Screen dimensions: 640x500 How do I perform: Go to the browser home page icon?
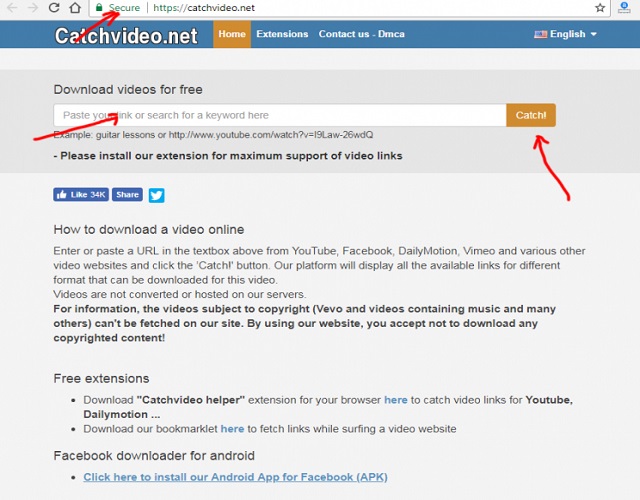[75, 8]
